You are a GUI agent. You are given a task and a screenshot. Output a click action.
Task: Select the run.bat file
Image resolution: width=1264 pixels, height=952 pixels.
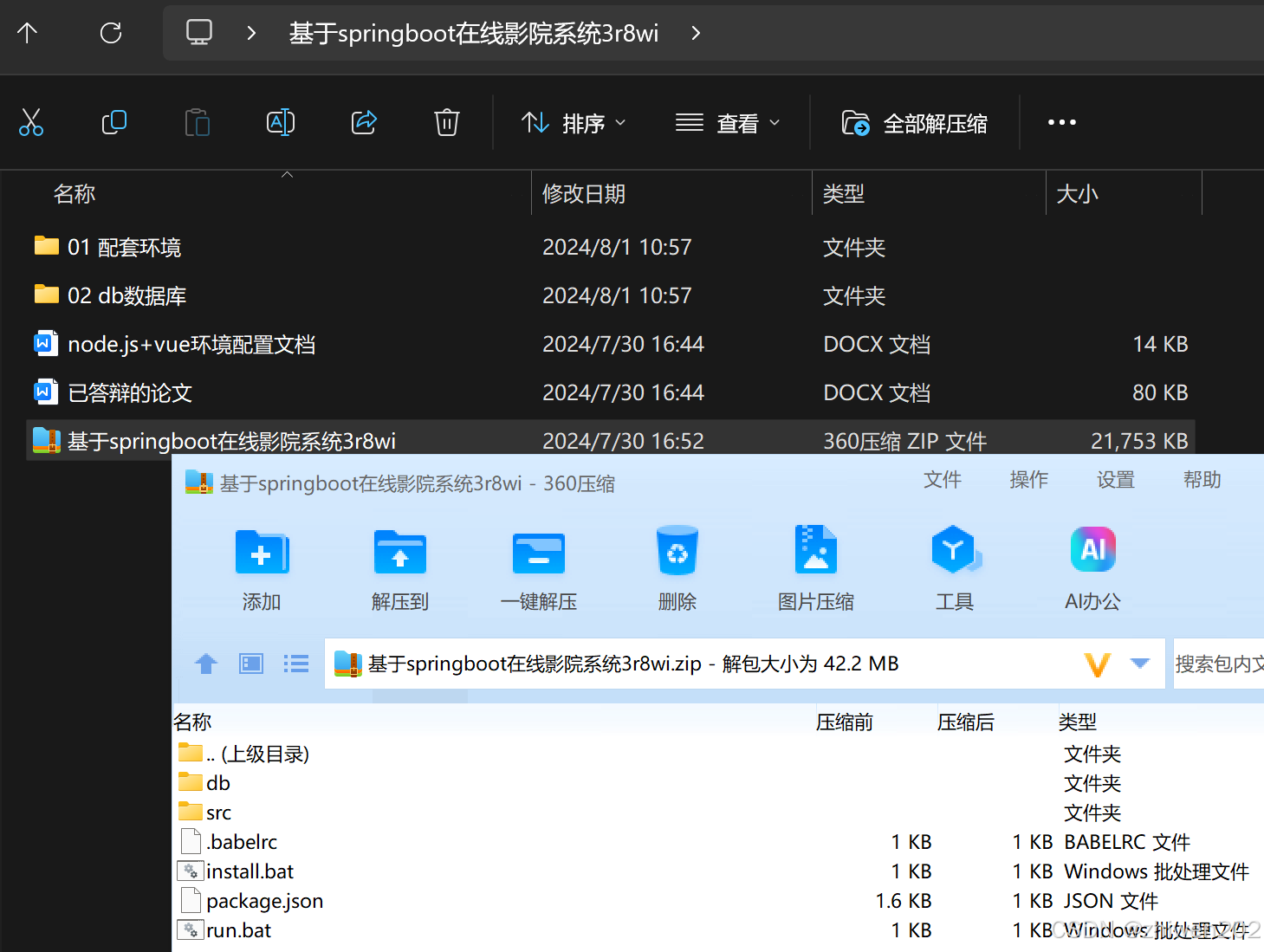[x=717, y=930]
